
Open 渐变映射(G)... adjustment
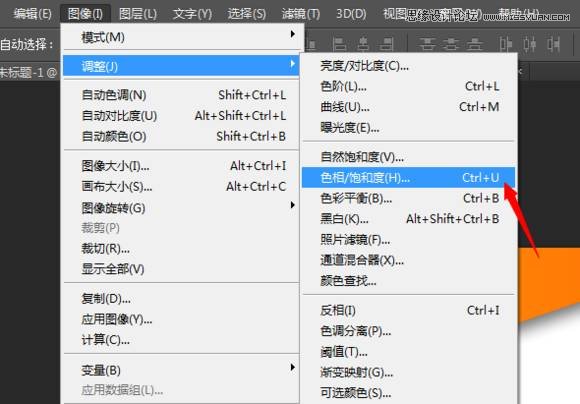pos(408,372)
